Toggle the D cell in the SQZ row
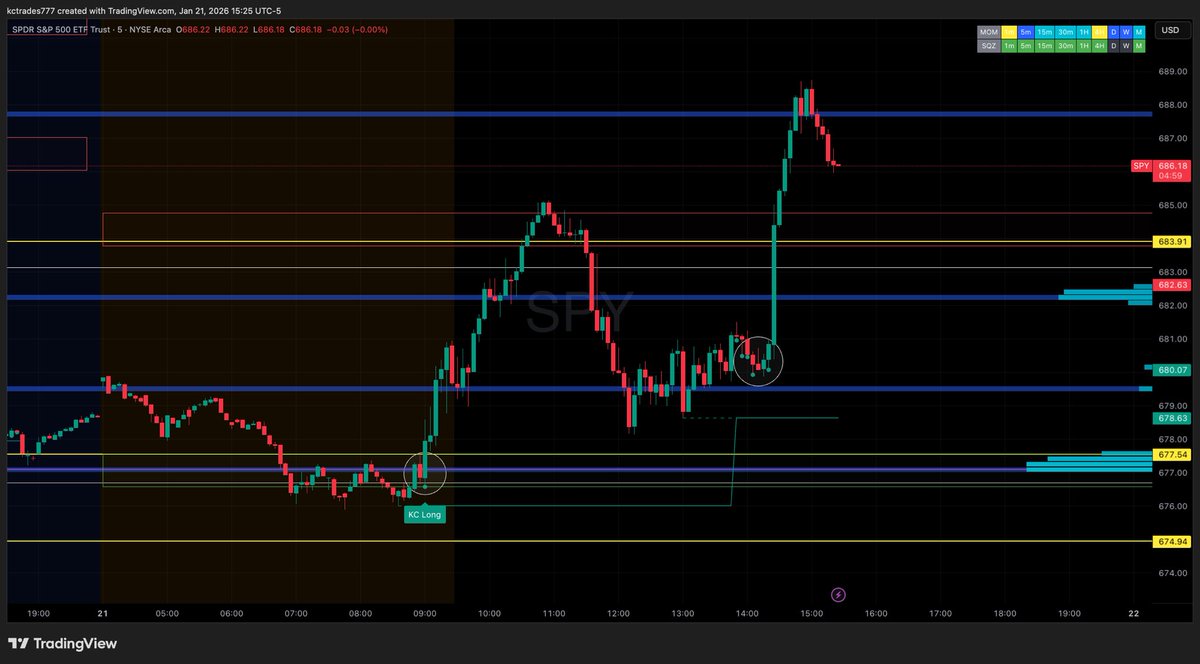The width and height of the screenshot is (1200, 664). pyautogui.click(x=1113, y=45)
